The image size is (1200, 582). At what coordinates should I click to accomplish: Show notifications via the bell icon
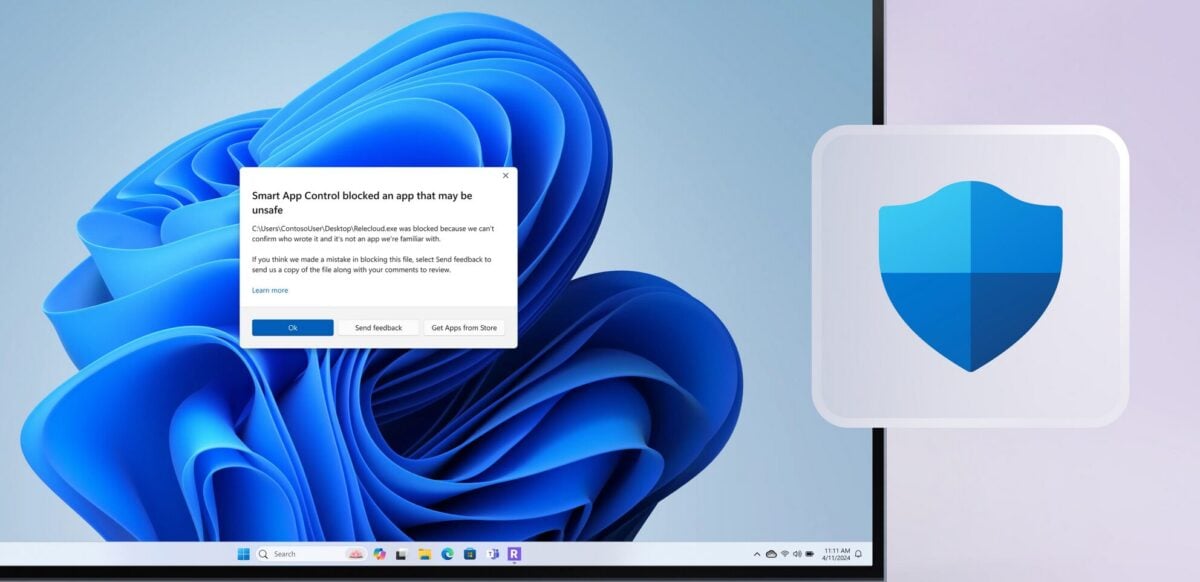[858, 554]
